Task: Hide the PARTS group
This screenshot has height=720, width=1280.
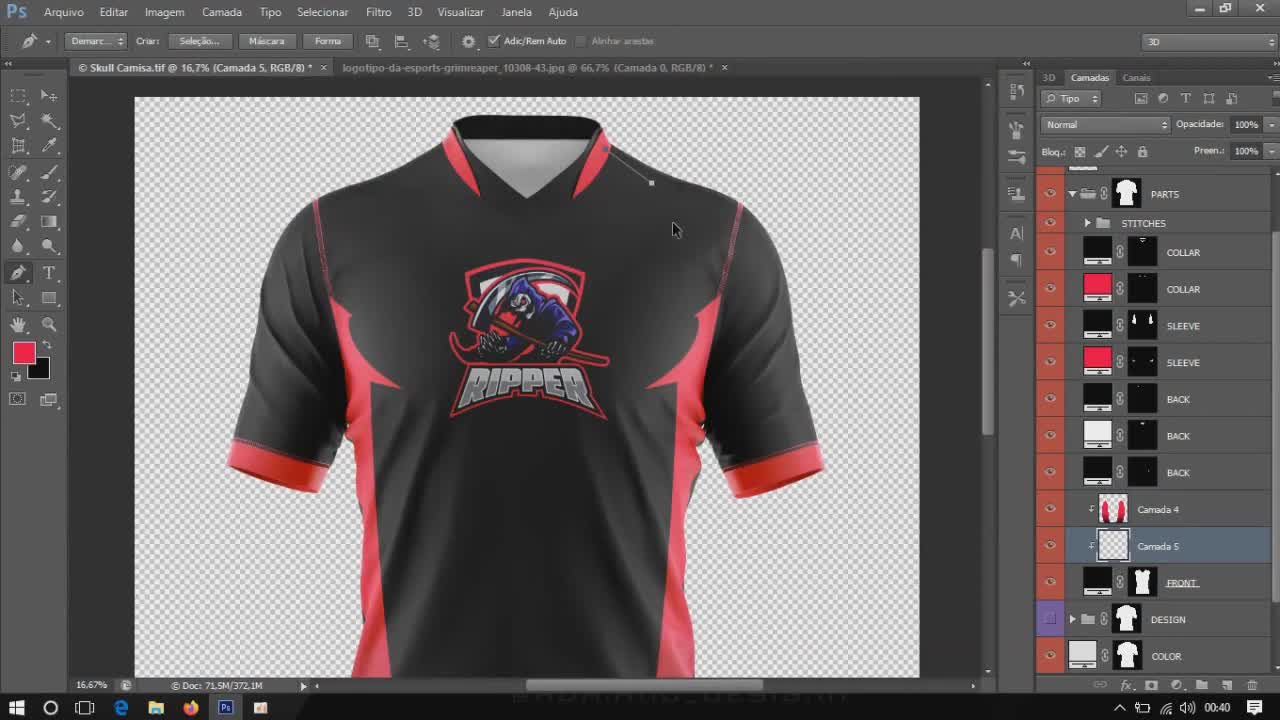Action: 1050,194
